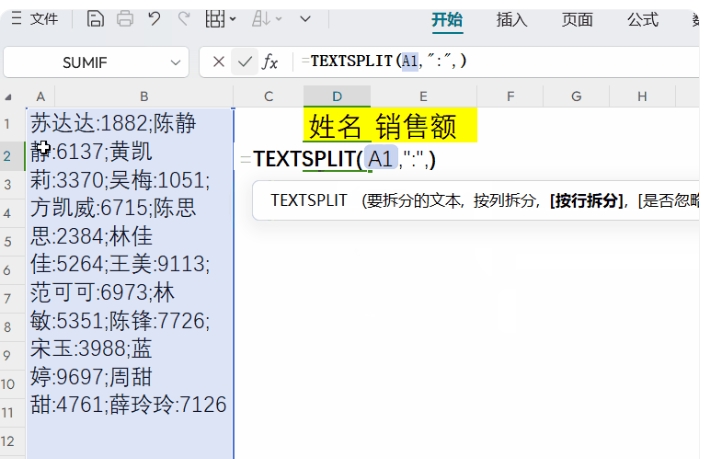Click the 按行拆分 argument in tooltip
The image size is (704, 459).
click(586, 201)
